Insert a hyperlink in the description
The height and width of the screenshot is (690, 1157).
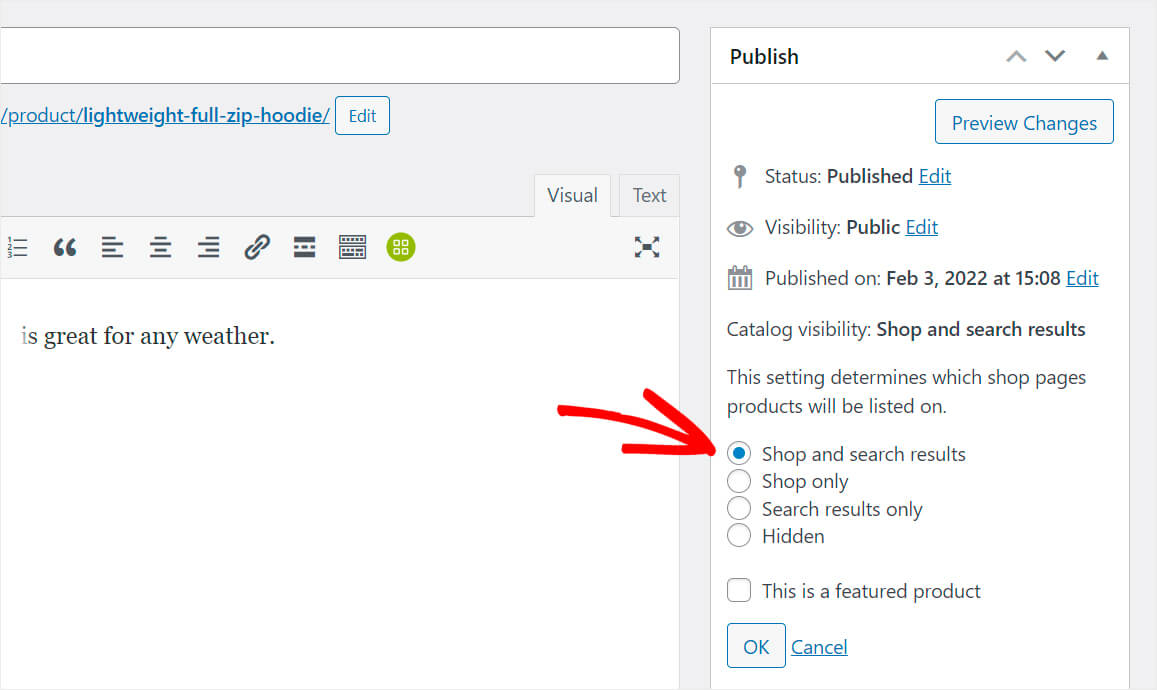coord(256,247)
